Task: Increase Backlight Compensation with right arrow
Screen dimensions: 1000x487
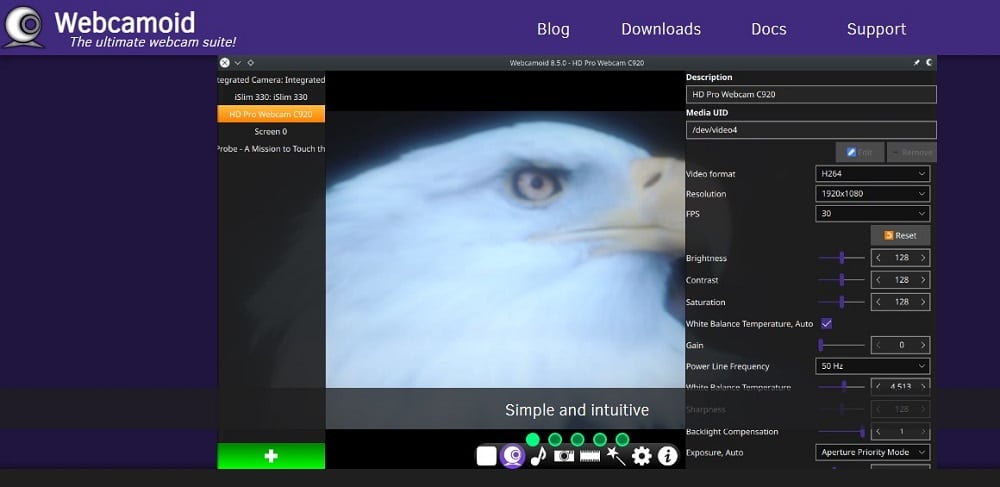Action: [922, 432]
